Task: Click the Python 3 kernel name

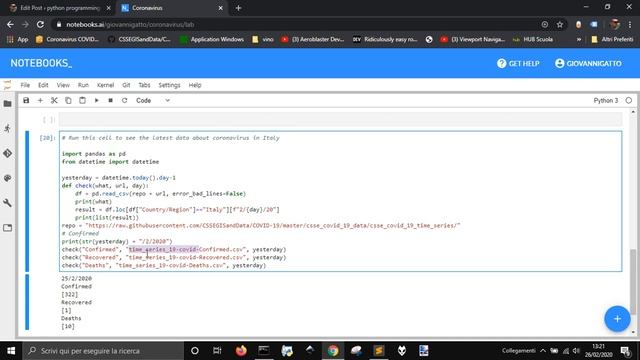Action: tap(606, 100)
